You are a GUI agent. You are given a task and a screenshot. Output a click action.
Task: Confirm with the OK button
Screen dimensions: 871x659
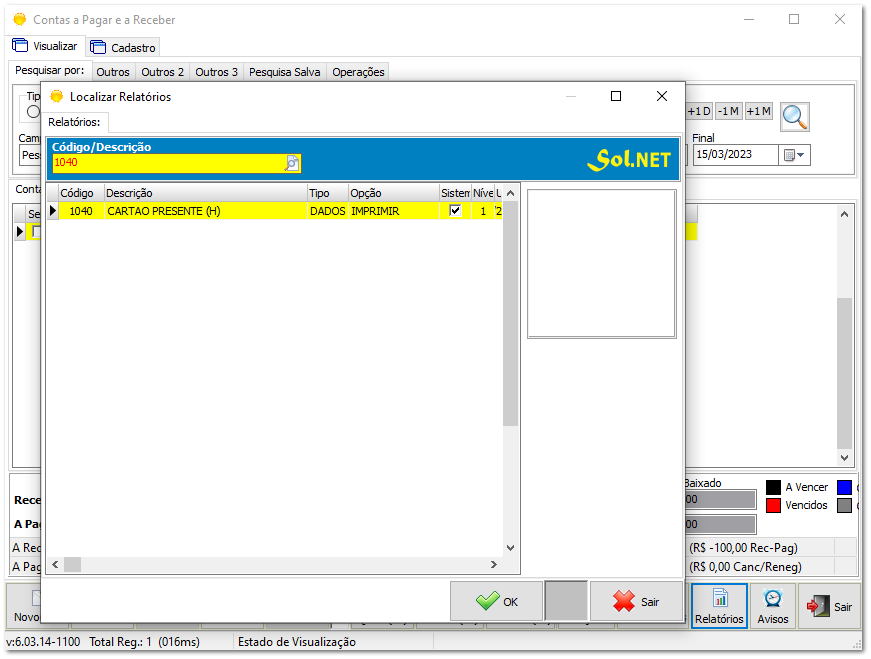click(497, 601)
